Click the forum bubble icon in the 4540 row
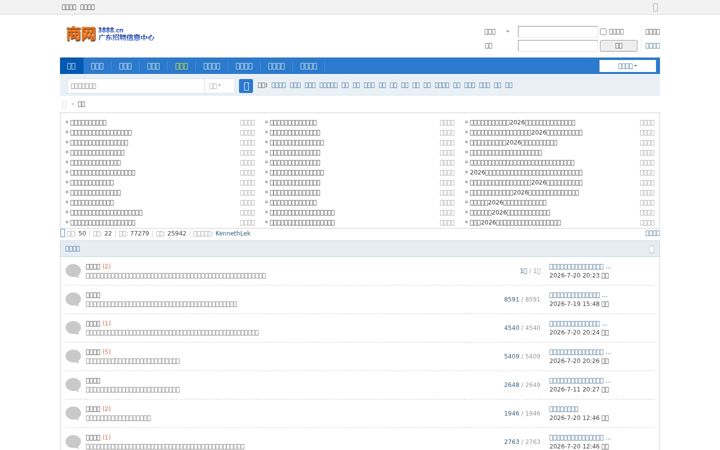 coord(73,328)
